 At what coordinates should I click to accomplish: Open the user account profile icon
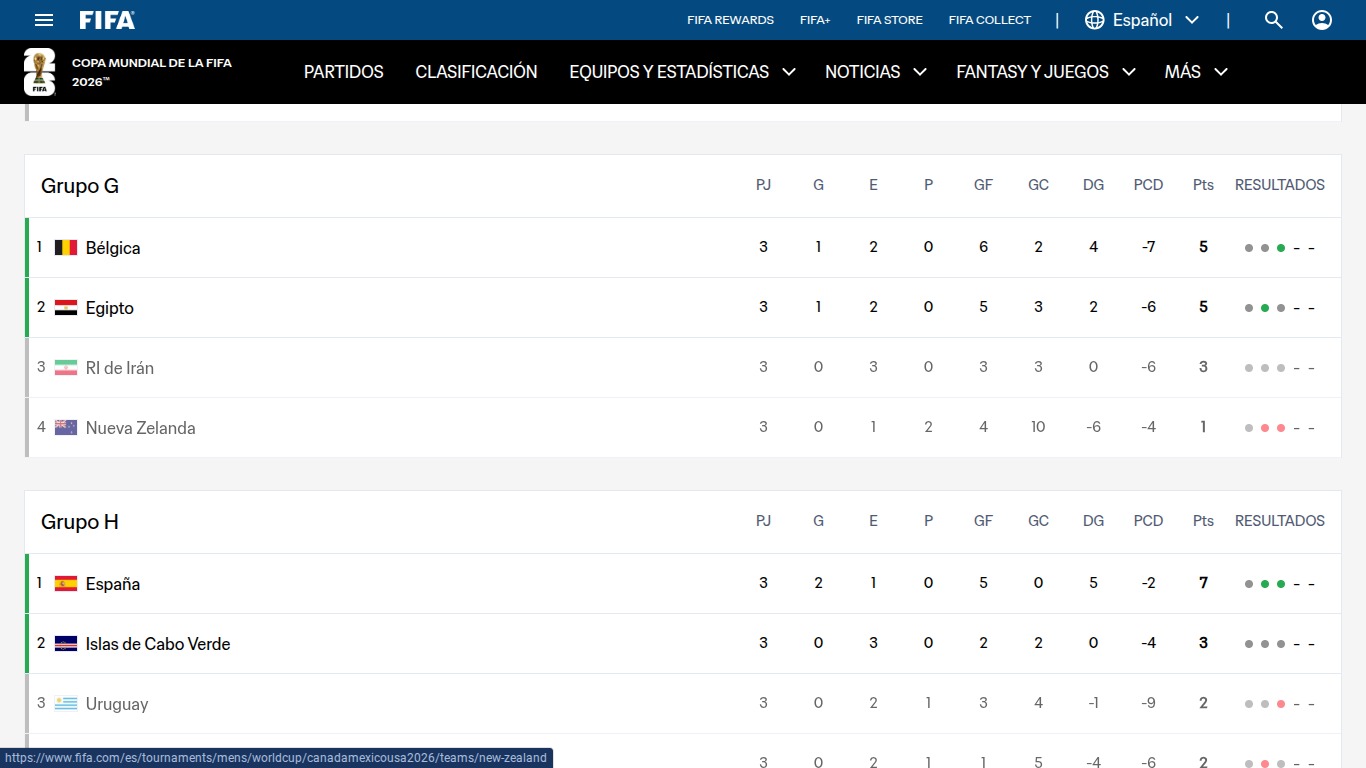pos(1322,20)
